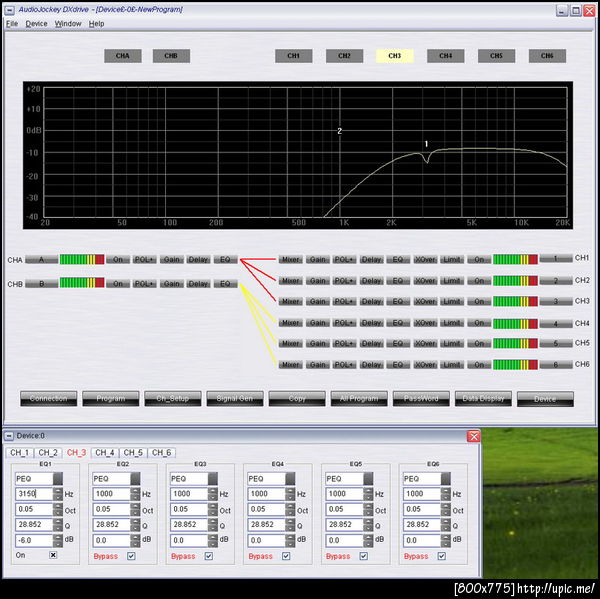Open the EQ2 PEQ filter type dropdown
The height and width of the screenshot is (599, 600).
[x=135, y=479]
